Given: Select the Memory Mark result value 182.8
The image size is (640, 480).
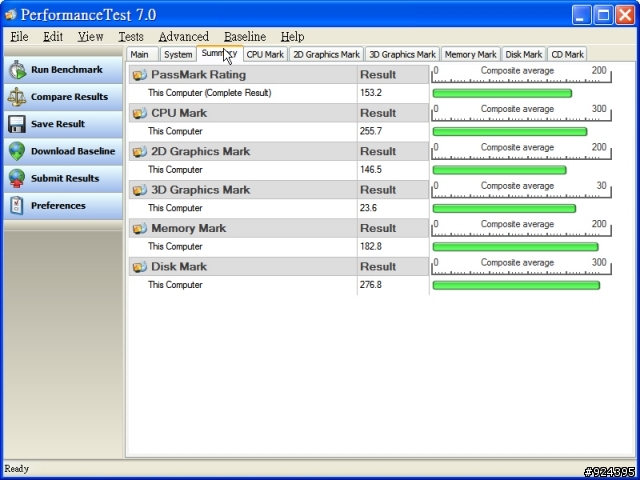Looking at the screenshot, I should [371, 247].
